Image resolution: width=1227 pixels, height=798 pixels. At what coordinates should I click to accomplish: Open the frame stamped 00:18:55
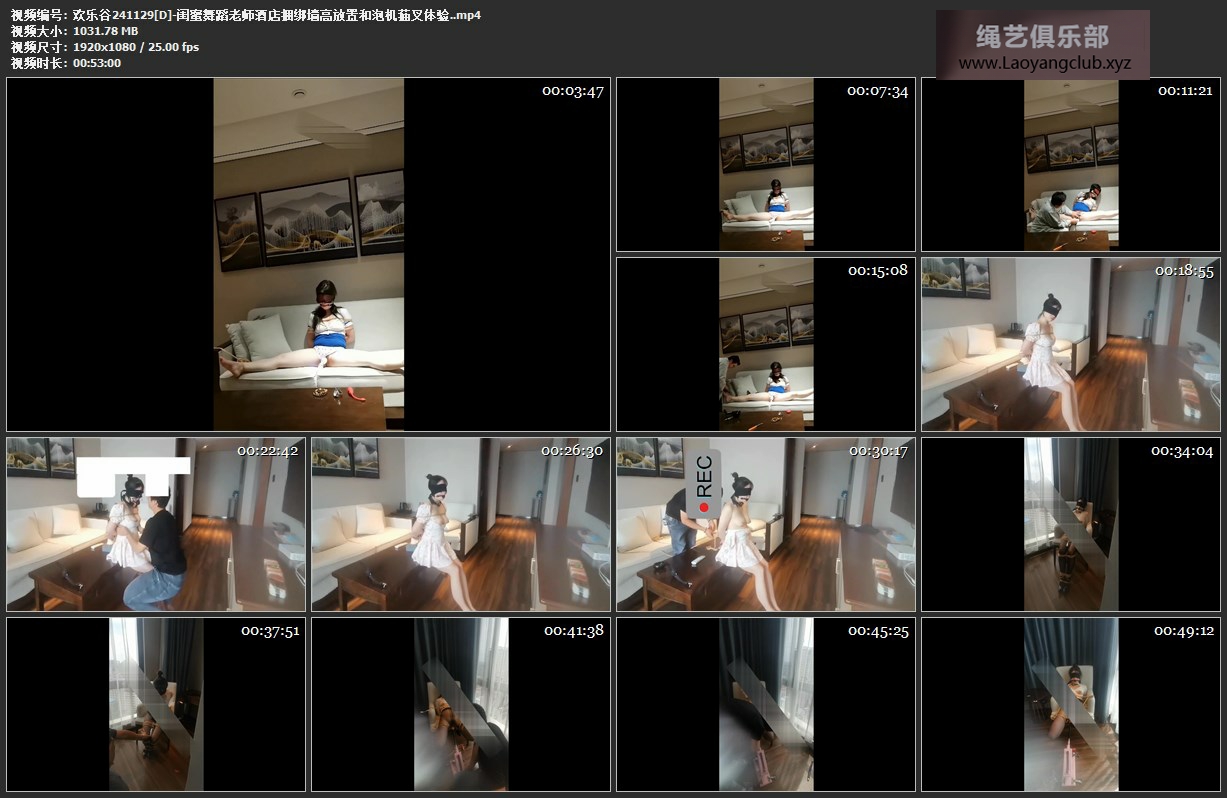(1070, 344)
